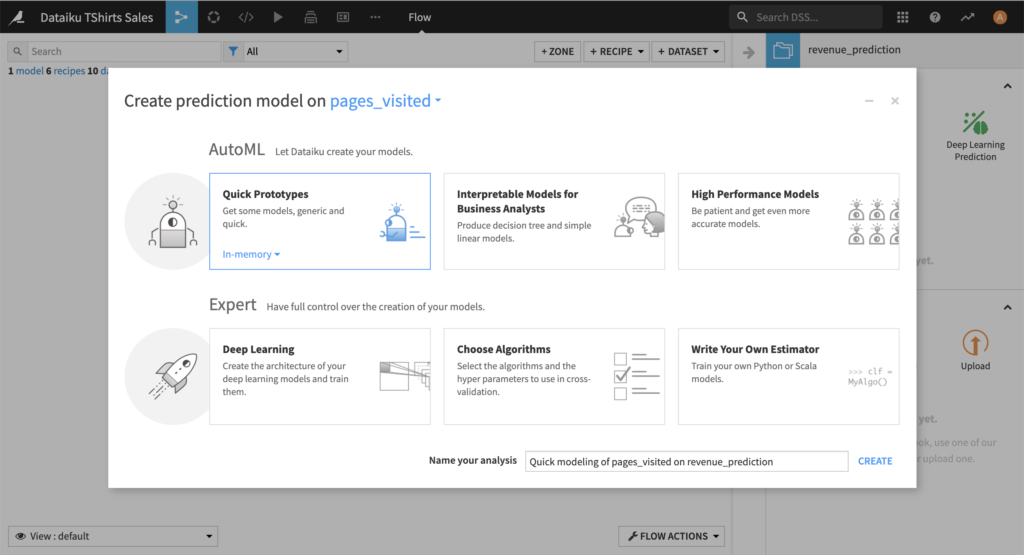Open the In-memory engine dropdown
Viewport: 1024px width, 555px height.
tap(251, 254)
